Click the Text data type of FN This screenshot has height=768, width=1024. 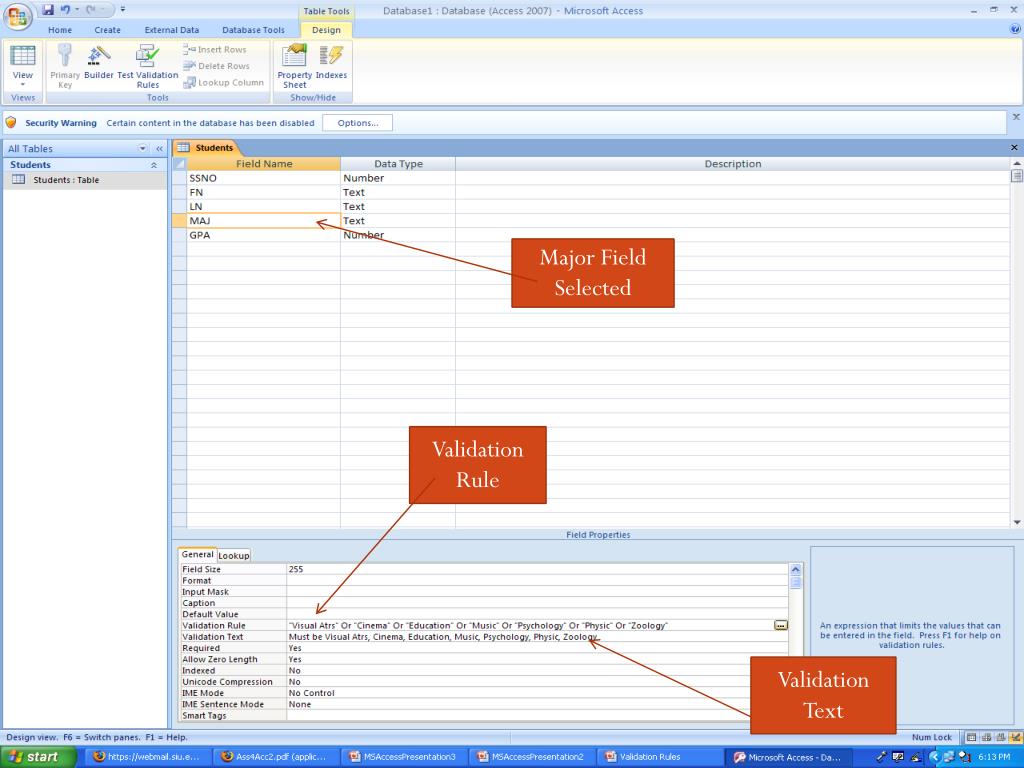pyautogui.click(x=398, y=193)
